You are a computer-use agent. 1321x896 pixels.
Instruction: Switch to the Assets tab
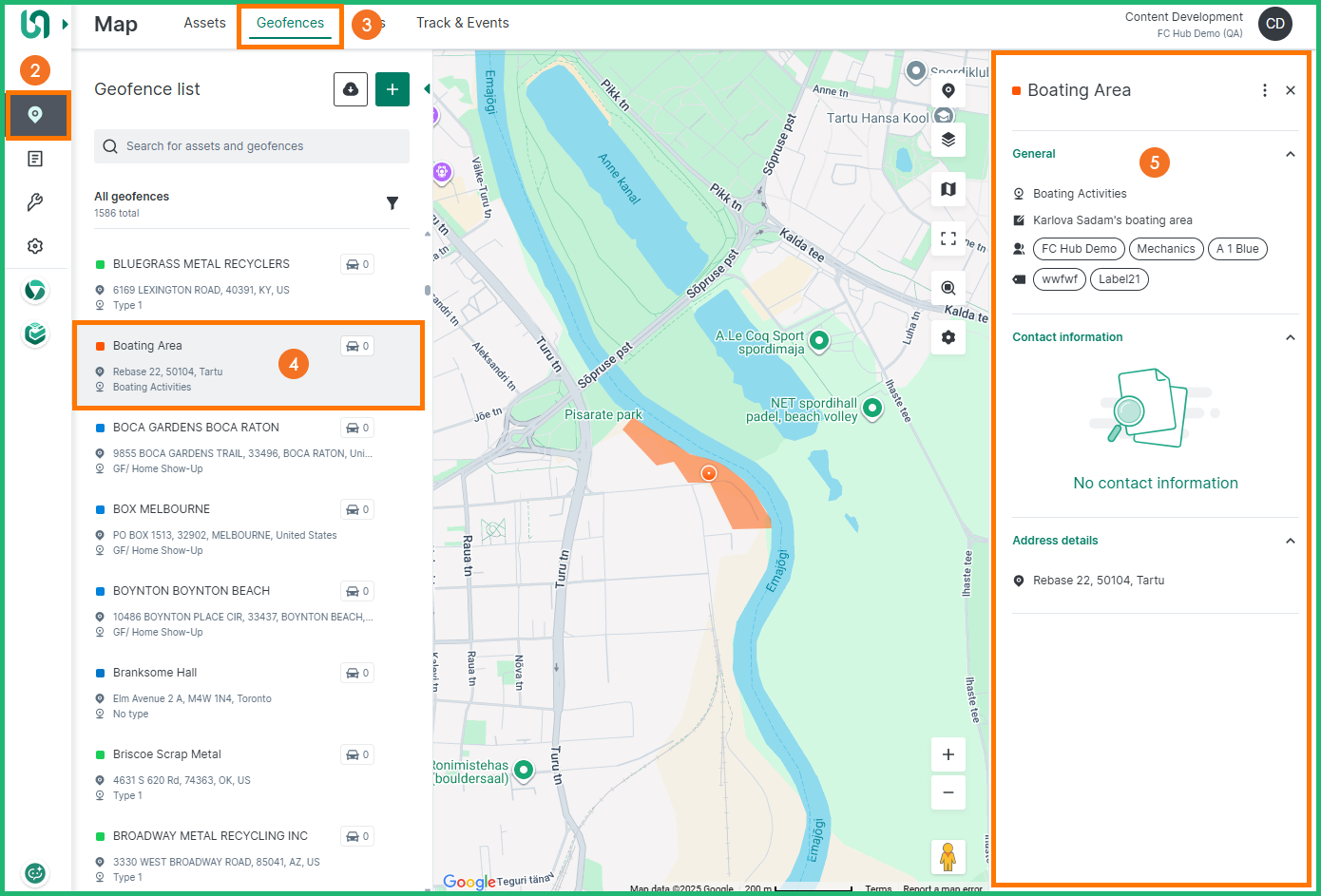(204, 23)
